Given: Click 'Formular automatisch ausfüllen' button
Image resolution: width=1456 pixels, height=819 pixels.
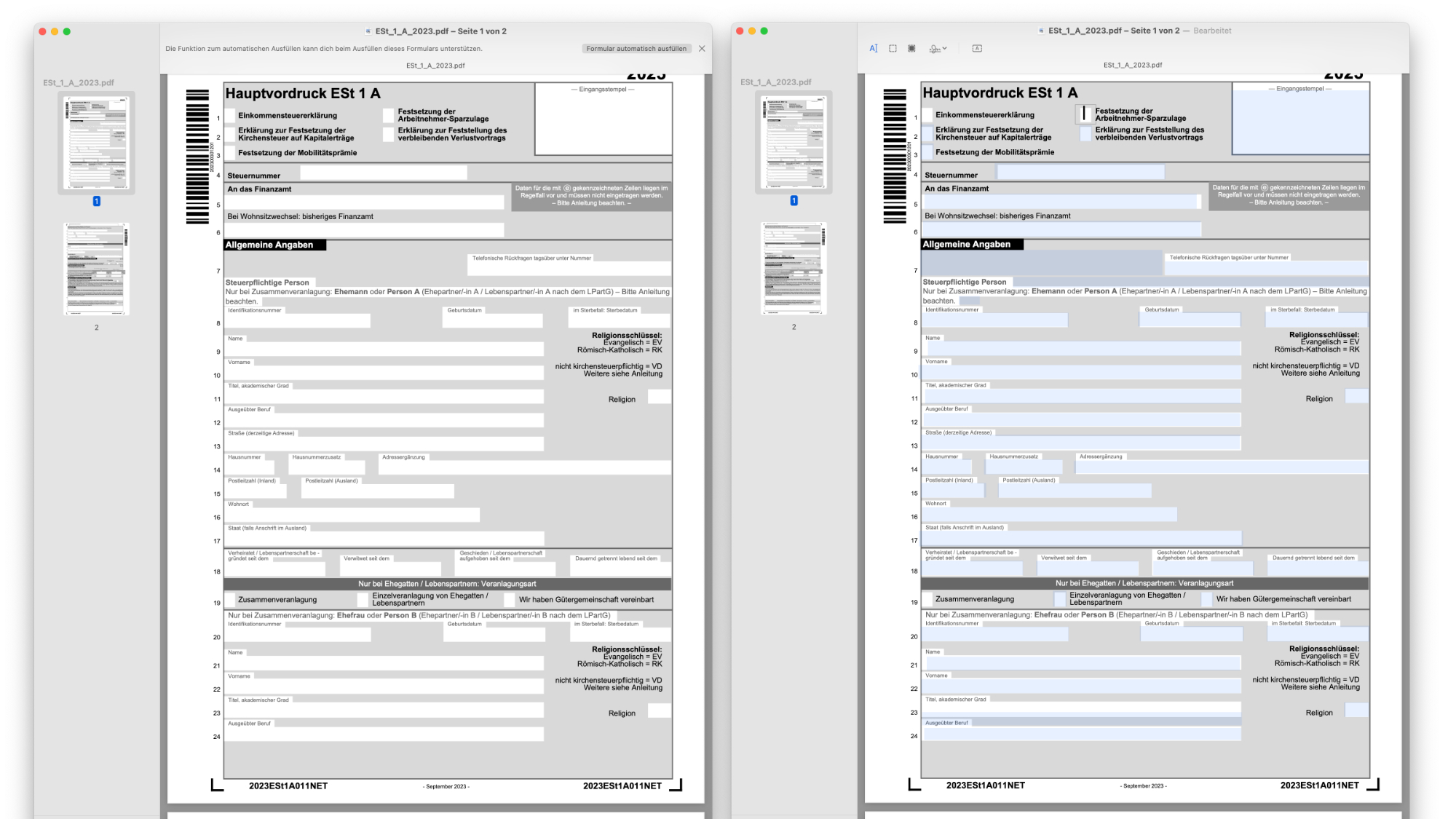Looking at the screenshot, I should tap(636, 49).
